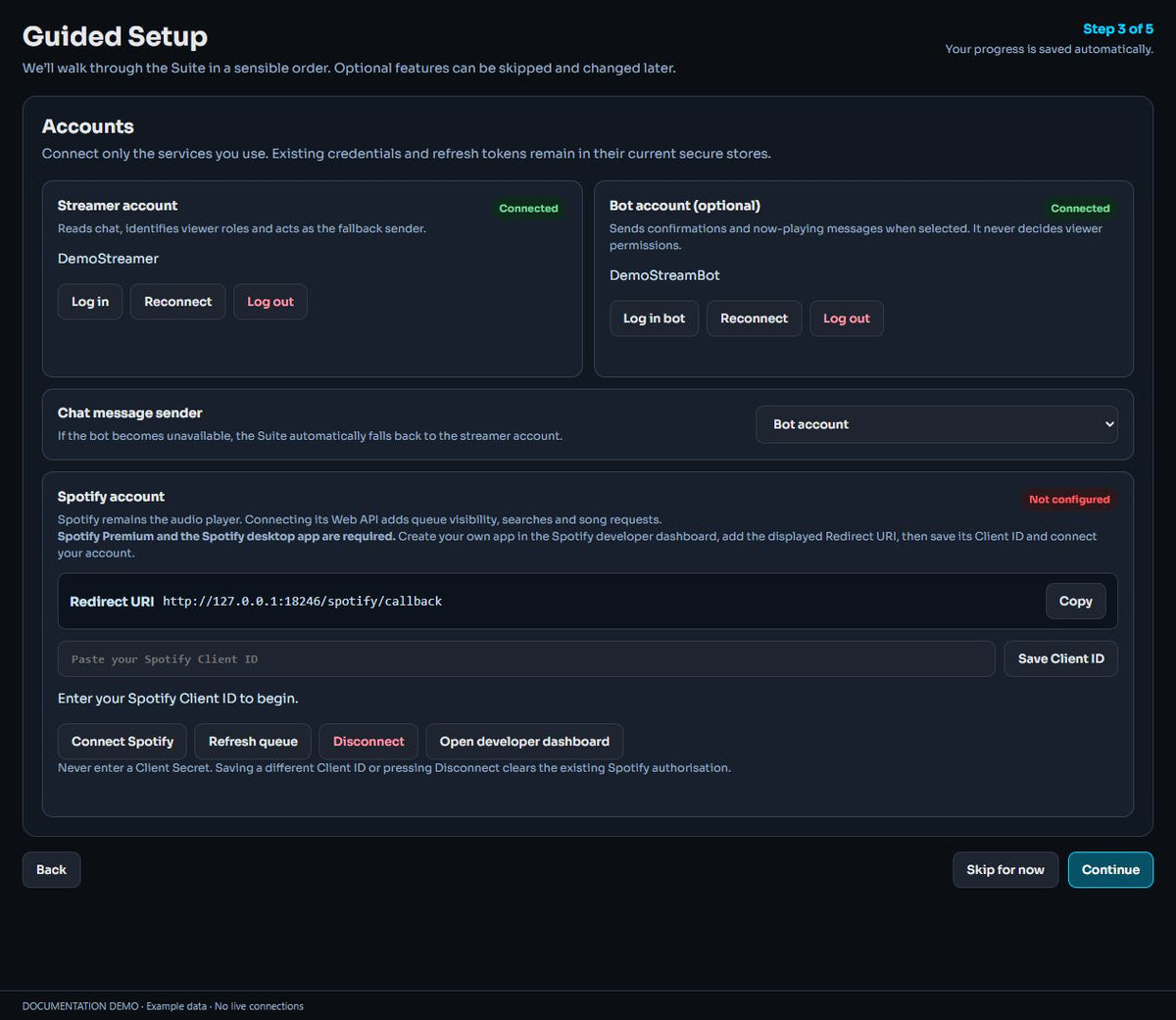Focus the Spotify Client ID field
Viewport: 1176px width, 1020px height.
tap(526, 658)
